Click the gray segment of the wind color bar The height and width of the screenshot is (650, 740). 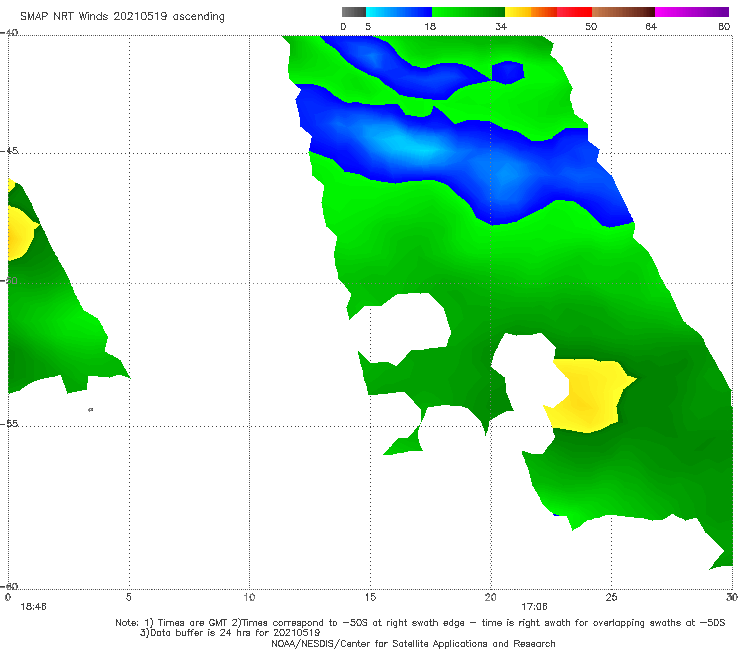click(x=353, y=12)
